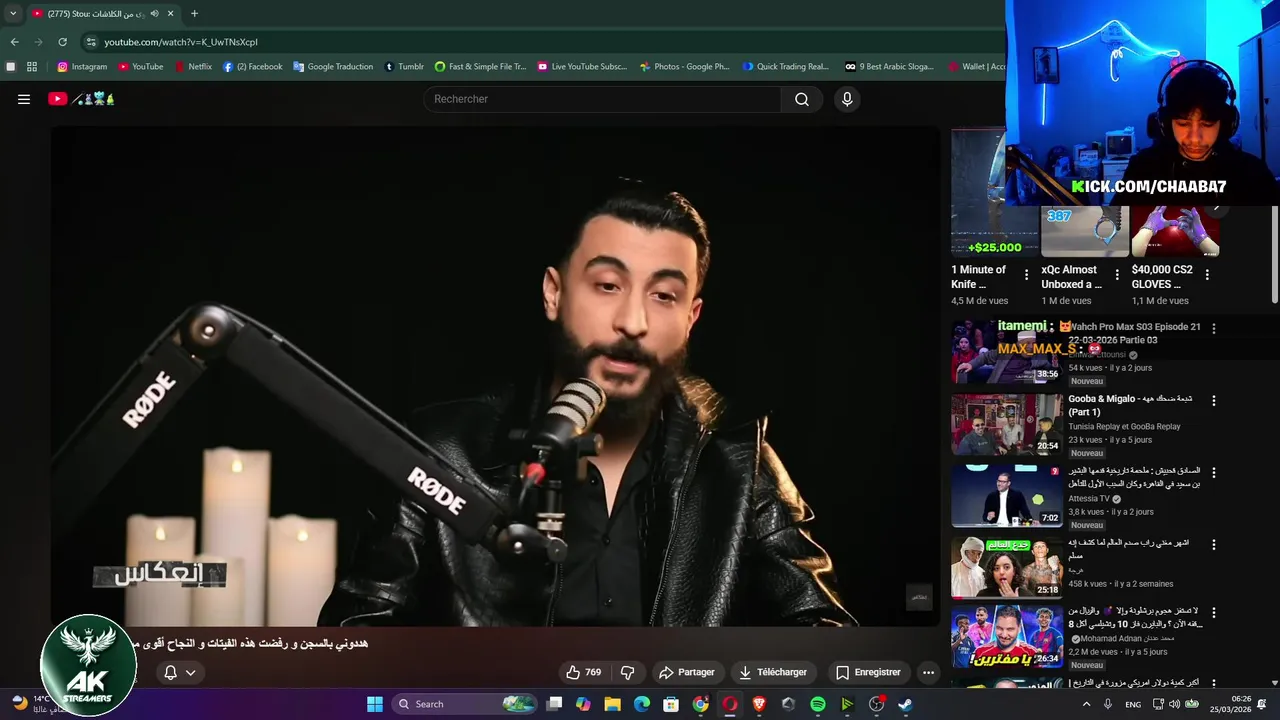Screen dimensions: 1280x720
Task: Open Live YouTube Subscriber bookmark
Action: pos(582,67)
